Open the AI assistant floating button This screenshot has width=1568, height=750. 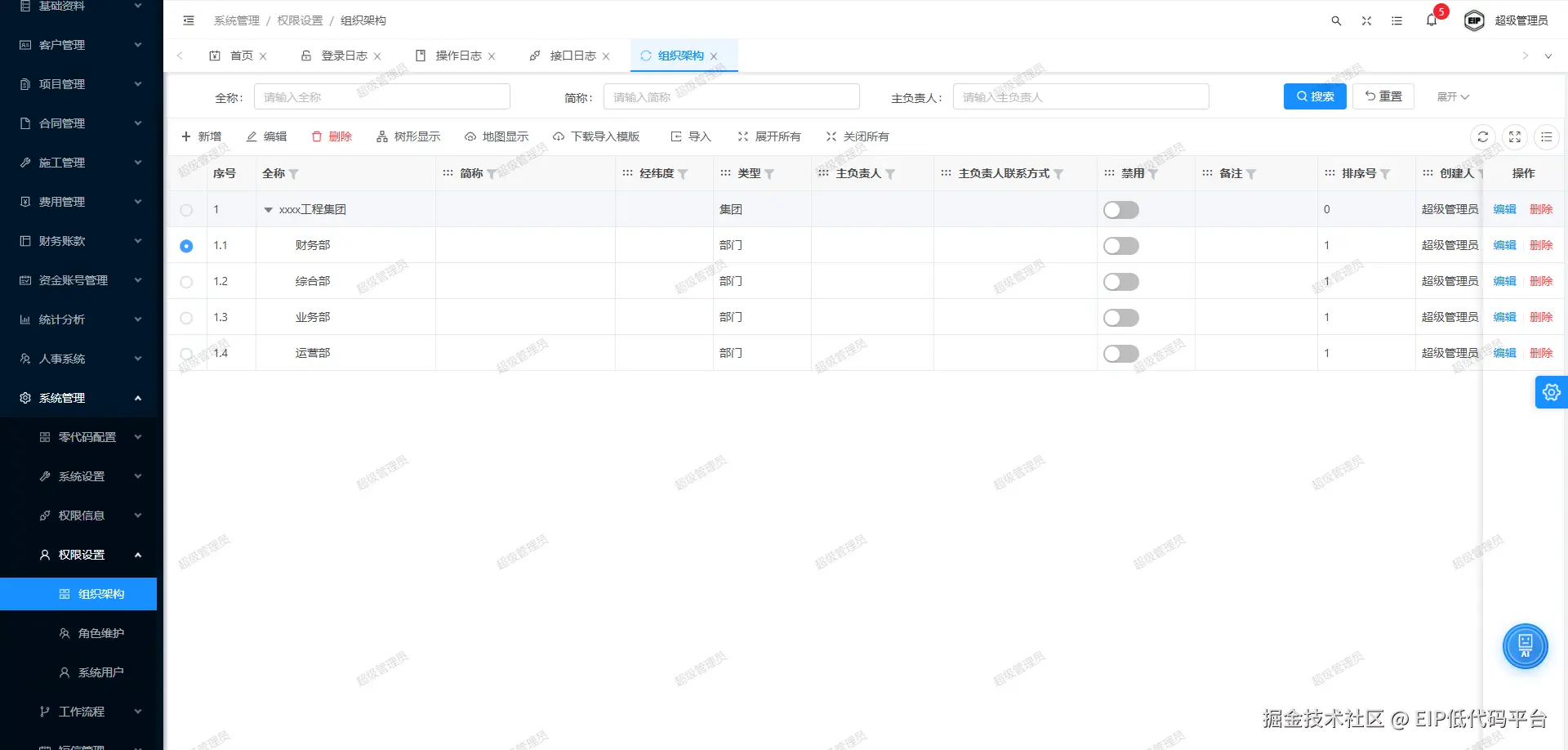(1525, 646)
